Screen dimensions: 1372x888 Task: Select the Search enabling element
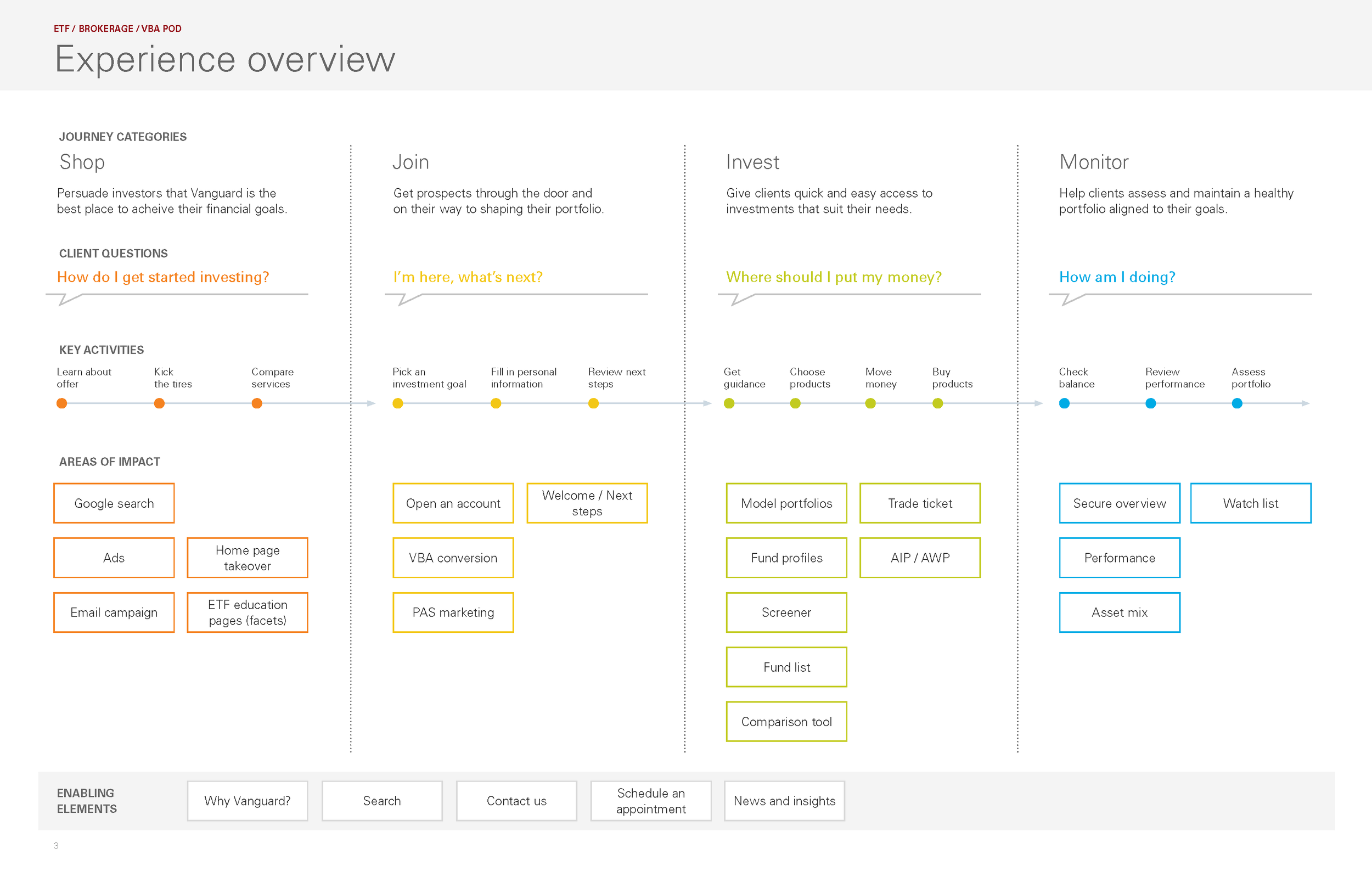382,801
